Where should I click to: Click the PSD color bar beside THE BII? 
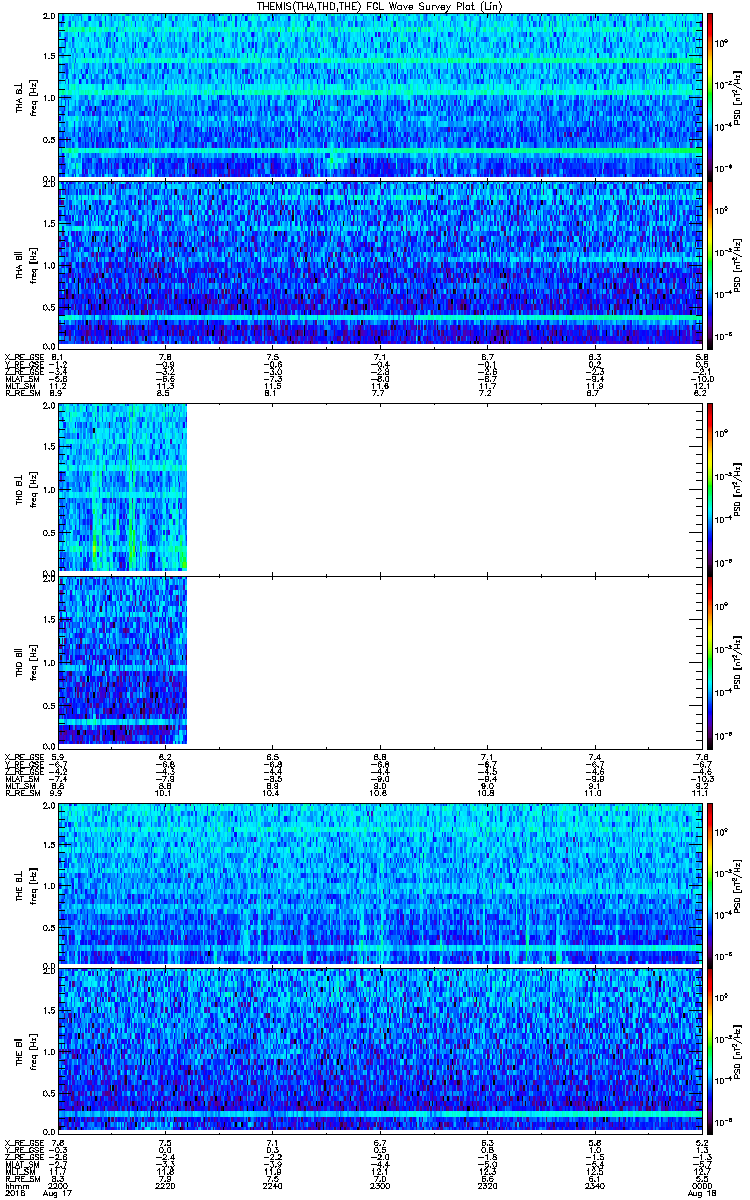tap(709, 1050)
